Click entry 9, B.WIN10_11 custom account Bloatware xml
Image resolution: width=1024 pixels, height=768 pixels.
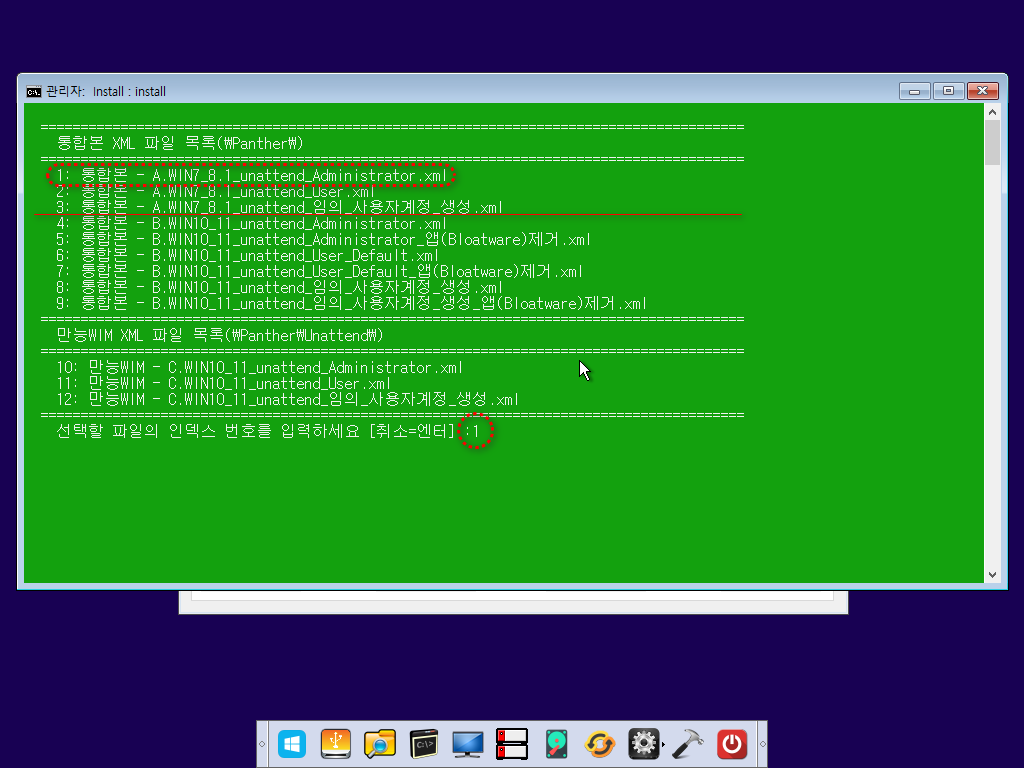pos(351,304)
